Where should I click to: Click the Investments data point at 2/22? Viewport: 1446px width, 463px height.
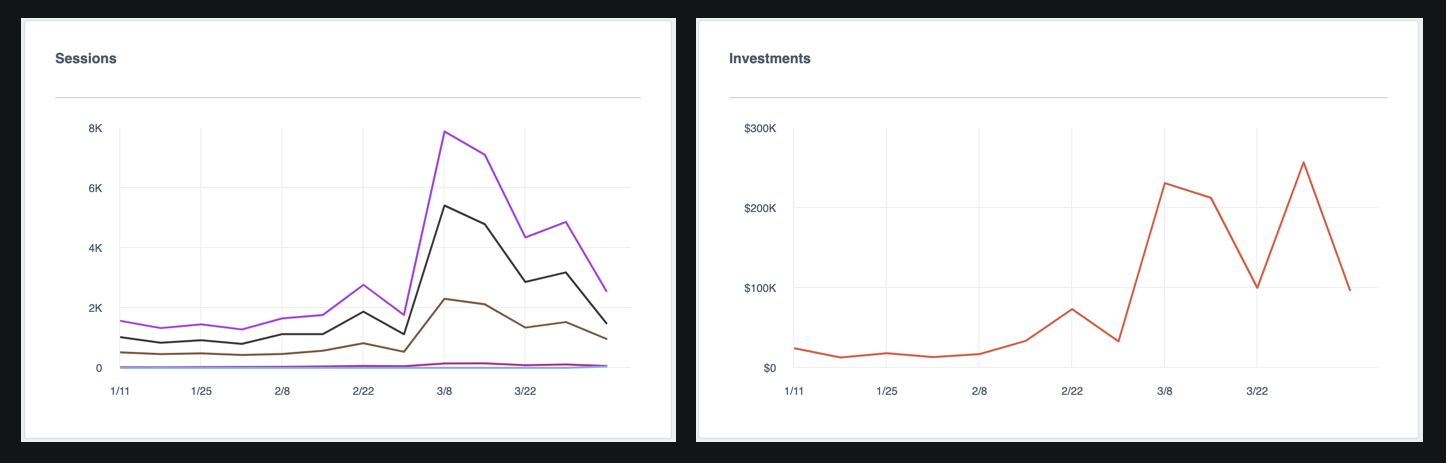1072,309
